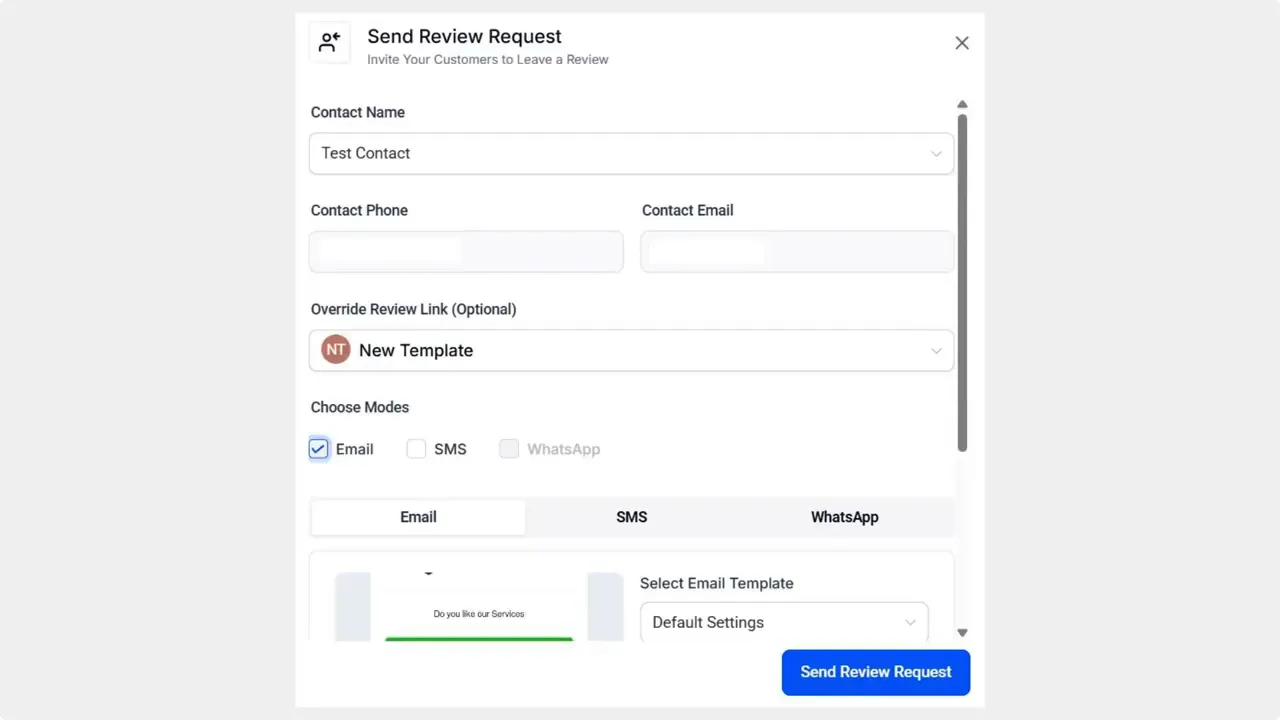Open the Default Settings email template dropdown
1280x720 pixels.
point(783,622)
